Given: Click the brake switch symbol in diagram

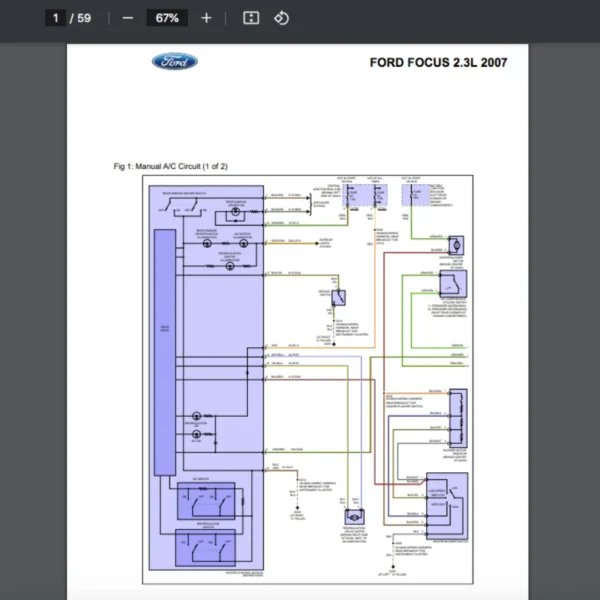Looking at the screenshot, I should click(339, 298).
